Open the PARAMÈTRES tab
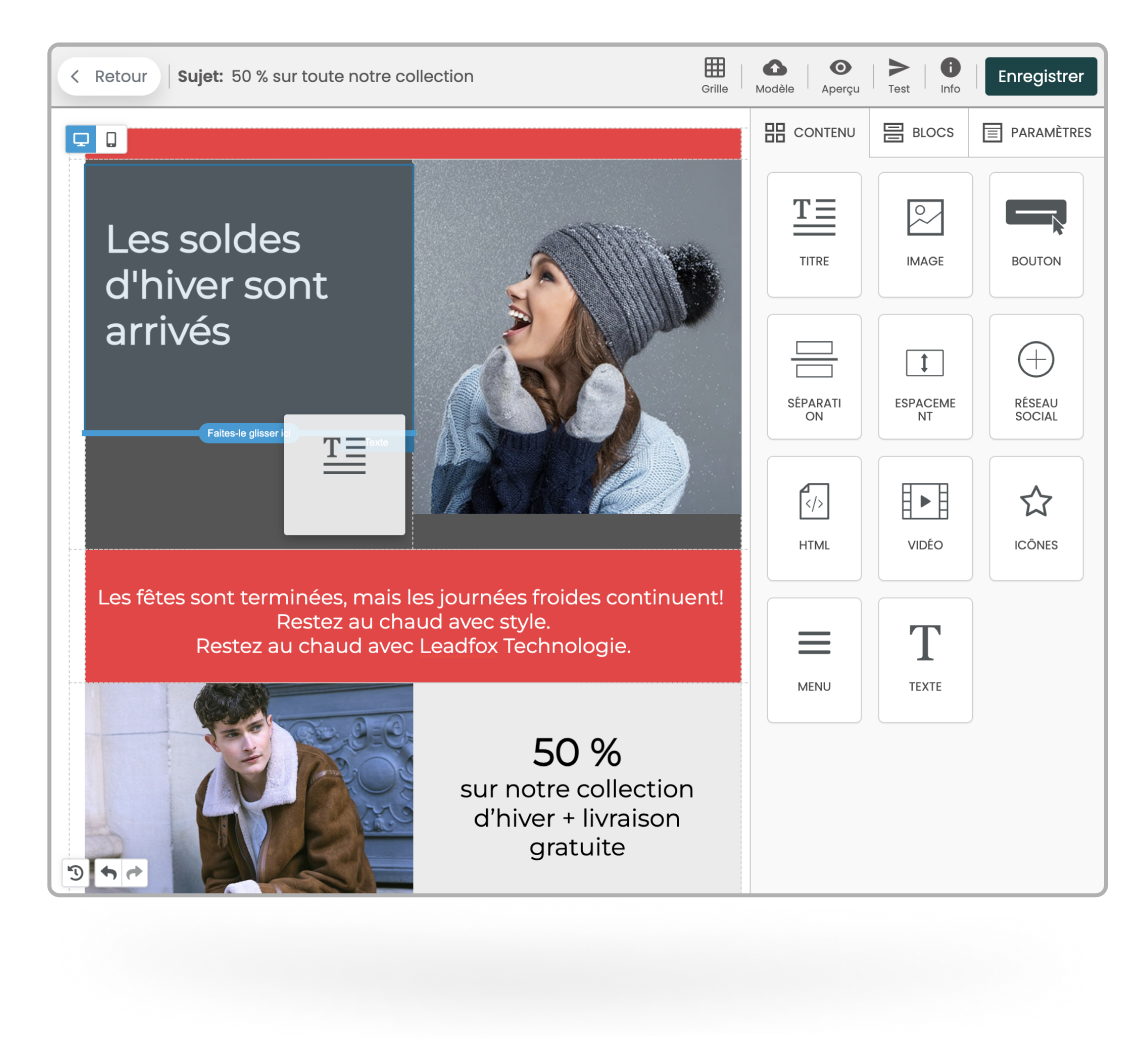 click(x=1037, y=133)
